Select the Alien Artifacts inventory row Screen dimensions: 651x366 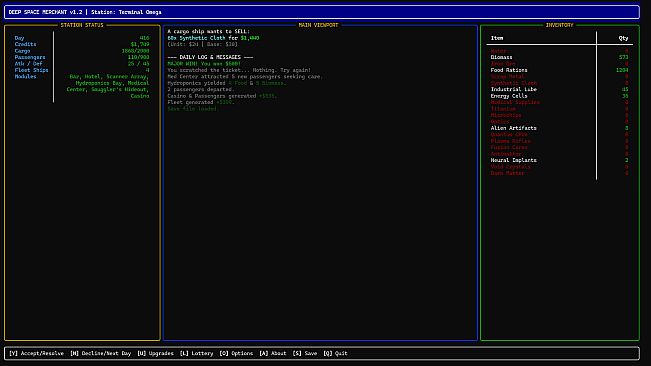559,128
